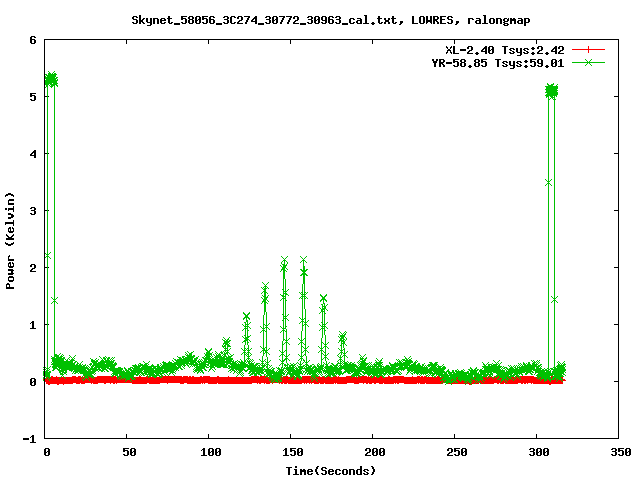Click the x-axis tick label 250
640x480 pixels.
click(457, 452)
